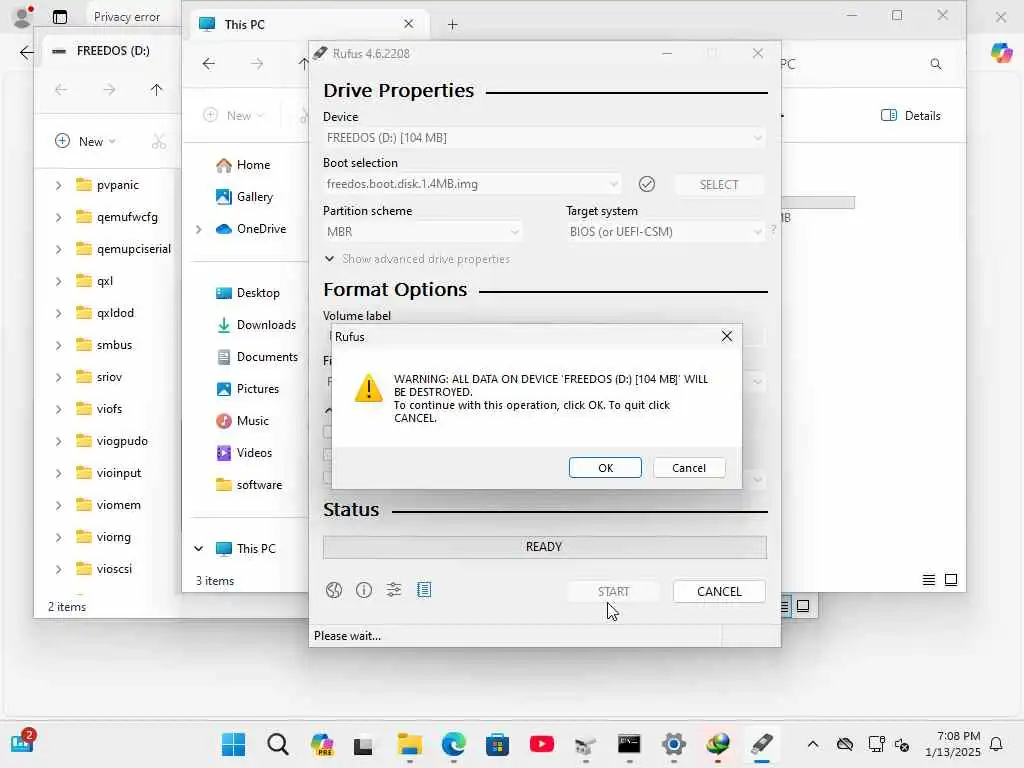
Task: Open taskbar Search
Action: coord(278,744)
